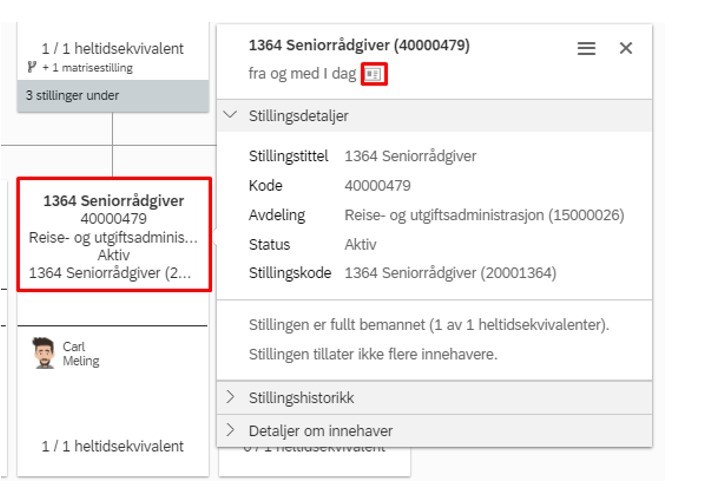Click Avdeling value Reise- og utgiftsadministrasjon (15000026)

pos(484,215)
